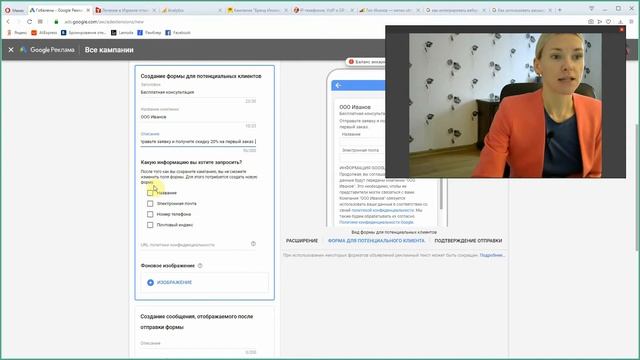
Task: Click the red balance warning icon above the preview
Action: (x=351, y=62)
